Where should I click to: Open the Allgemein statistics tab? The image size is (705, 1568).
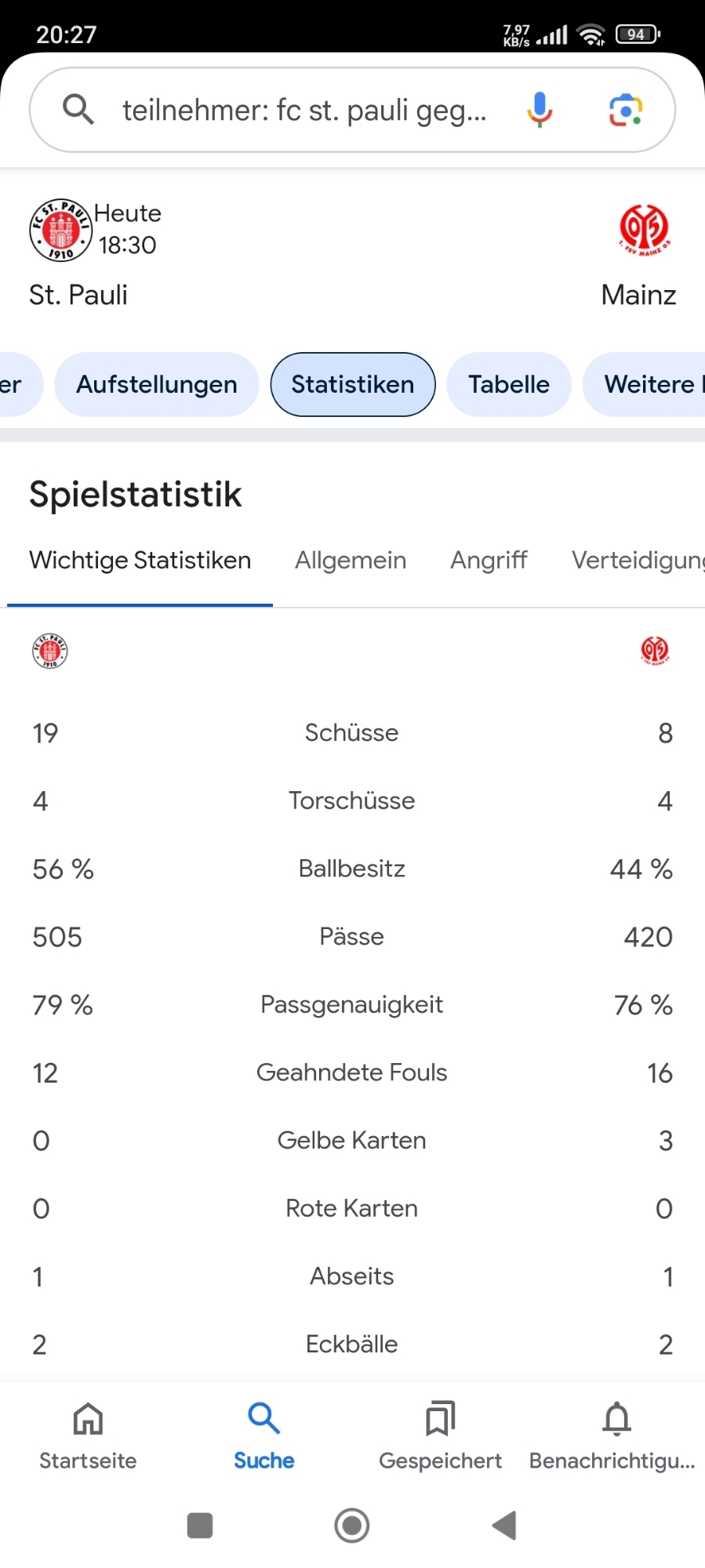point(351,561)
